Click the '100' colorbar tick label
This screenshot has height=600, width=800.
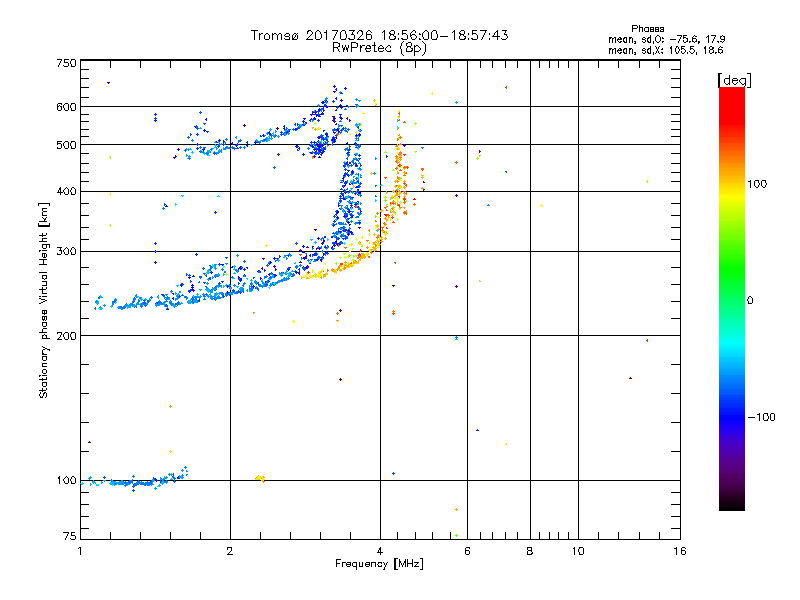tap(757, 184)
